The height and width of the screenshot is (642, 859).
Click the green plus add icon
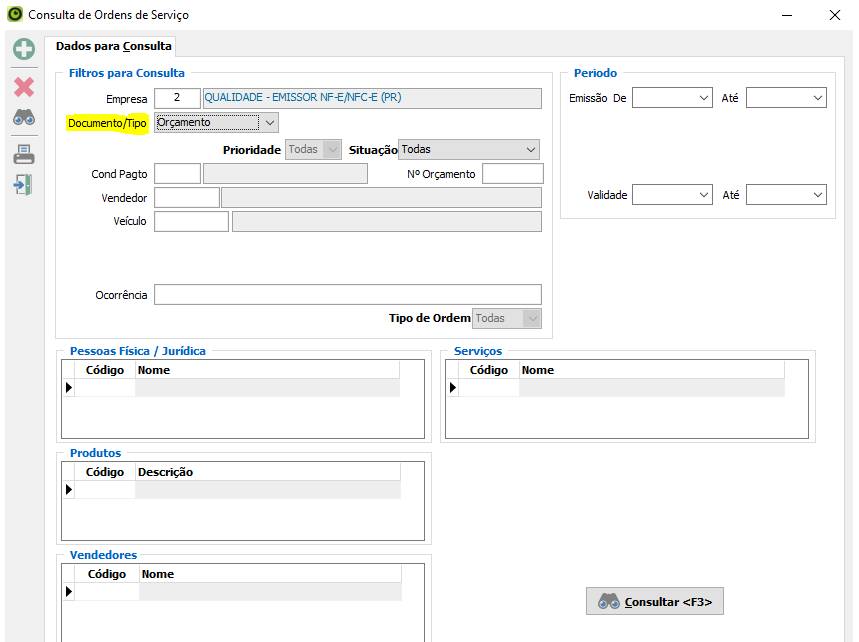23,49
